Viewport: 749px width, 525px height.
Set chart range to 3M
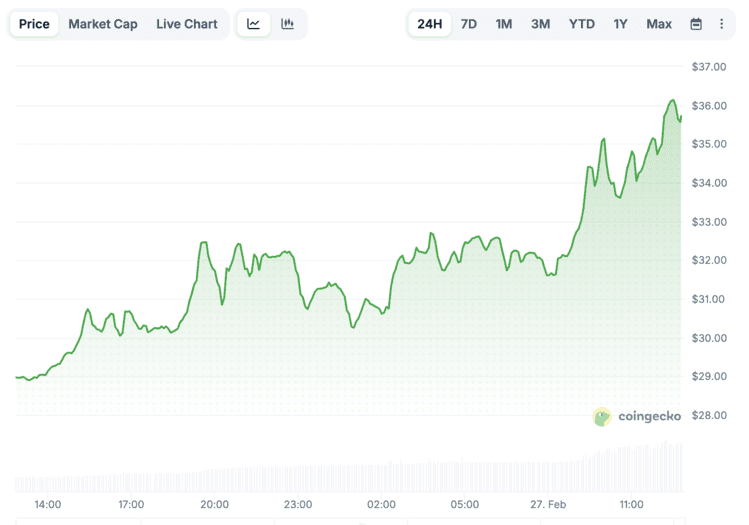coord(540,24)
